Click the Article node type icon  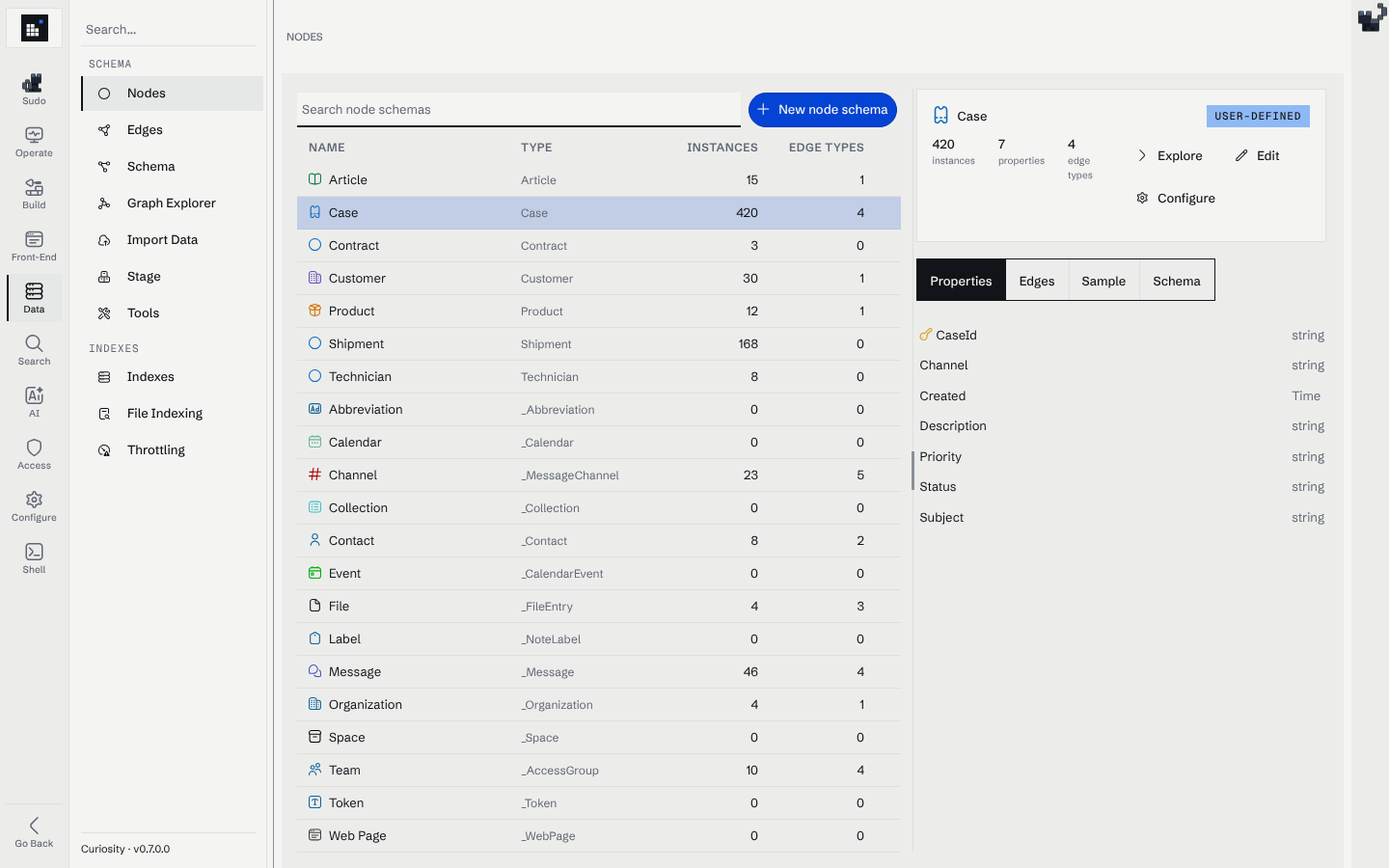(314, 179)
